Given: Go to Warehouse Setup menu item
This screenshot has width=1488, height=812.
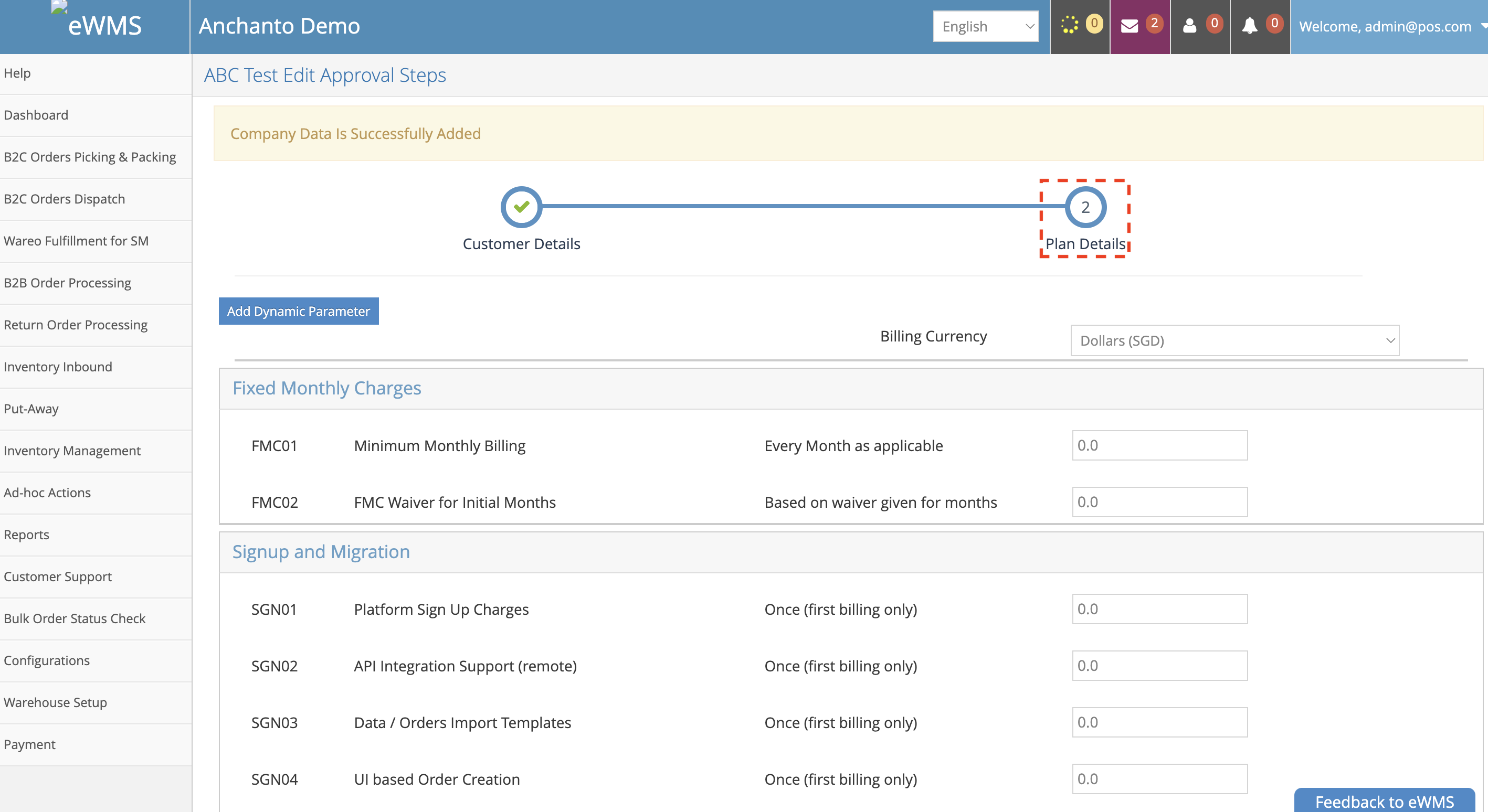Looking at the screenshot, I should coord(56,702).
